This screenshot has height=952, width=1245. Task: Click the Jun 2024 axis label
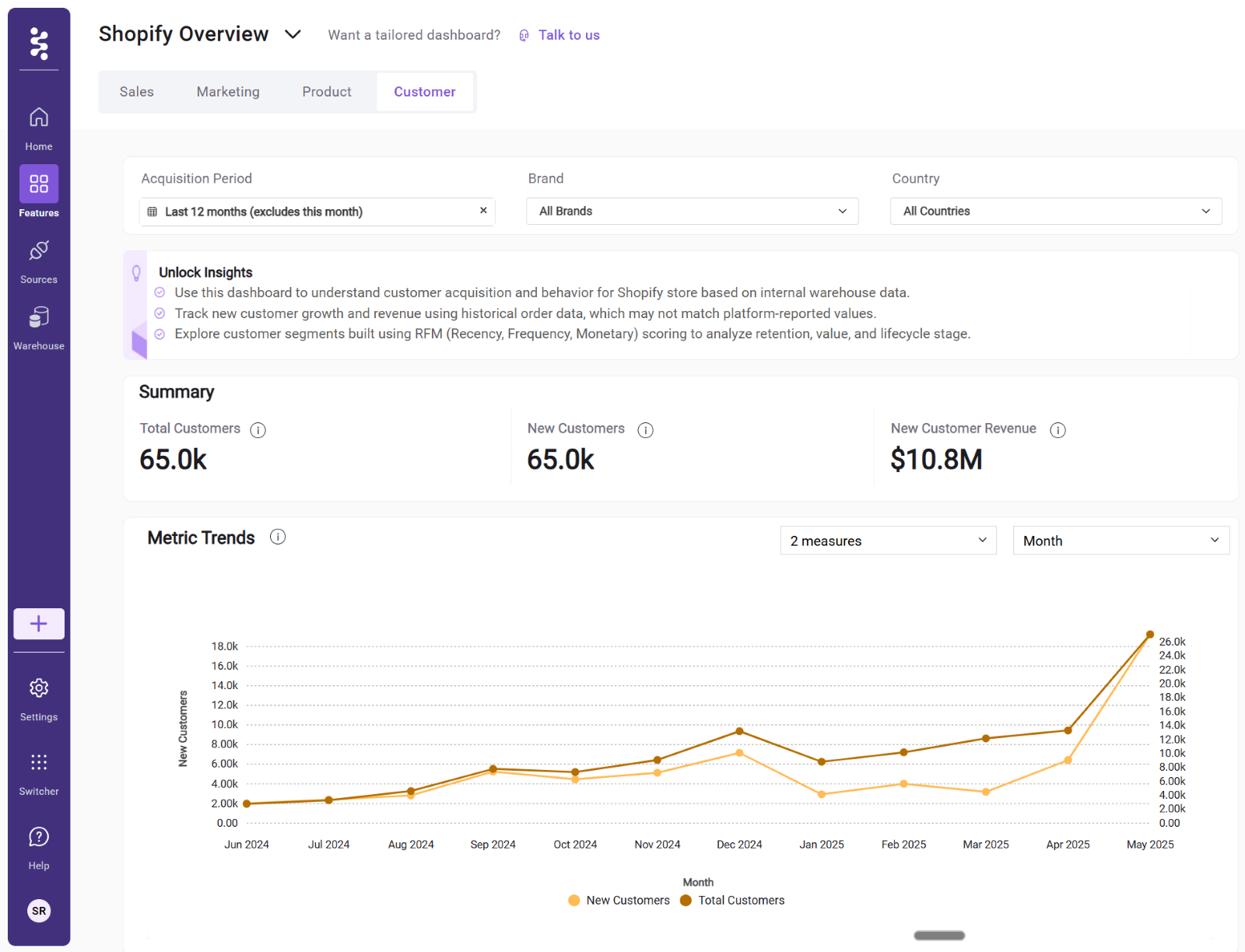pyautogui.click(x=247, y=845)
